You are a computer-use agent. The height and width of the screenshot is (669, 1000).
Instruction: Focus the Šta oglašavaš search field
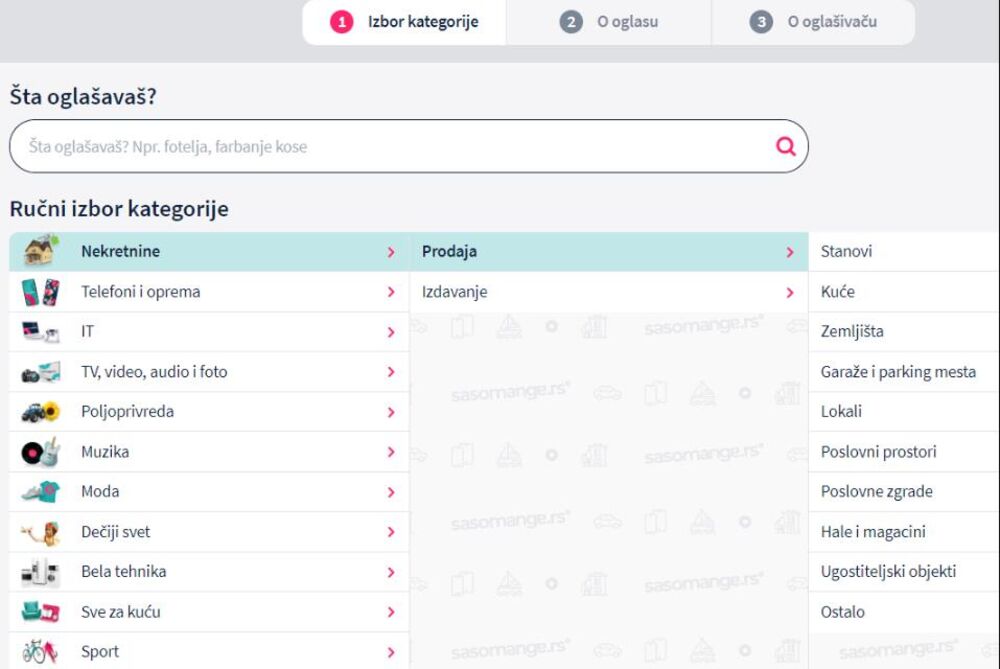(390, 147)
